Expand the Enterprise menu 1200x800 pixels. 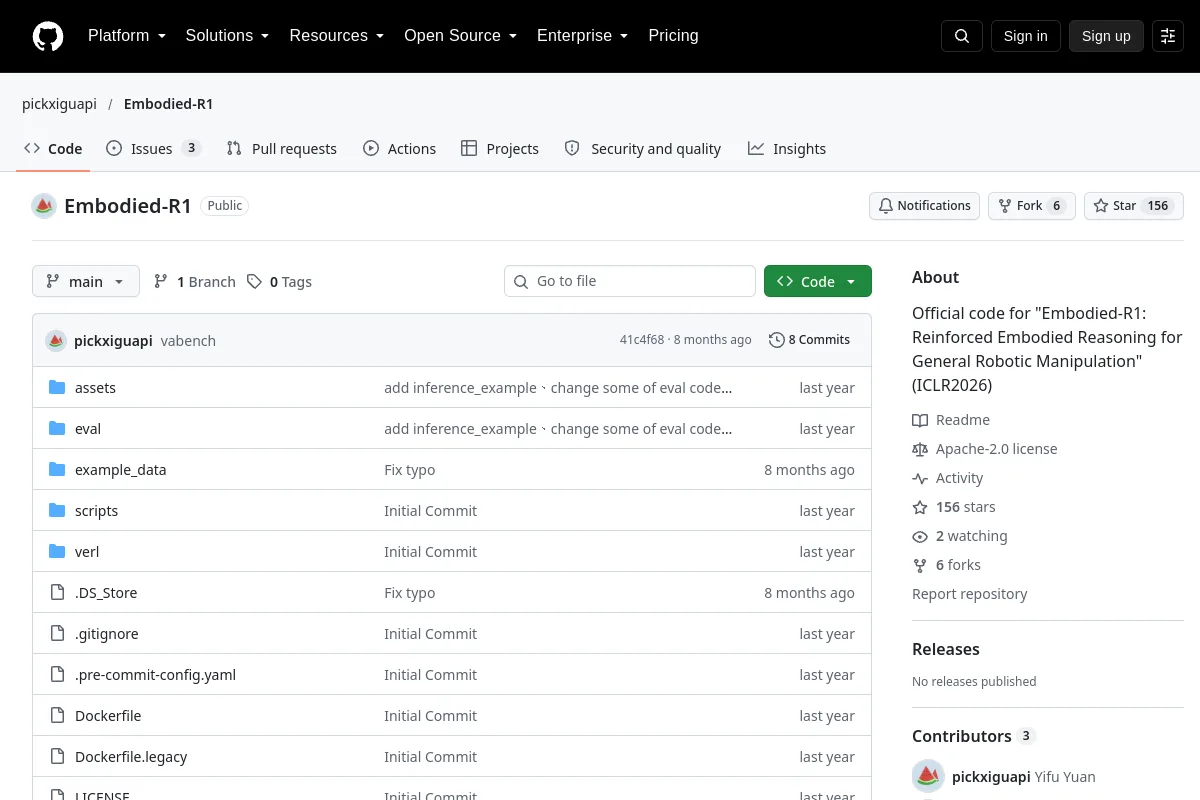(x=582, y=36)
